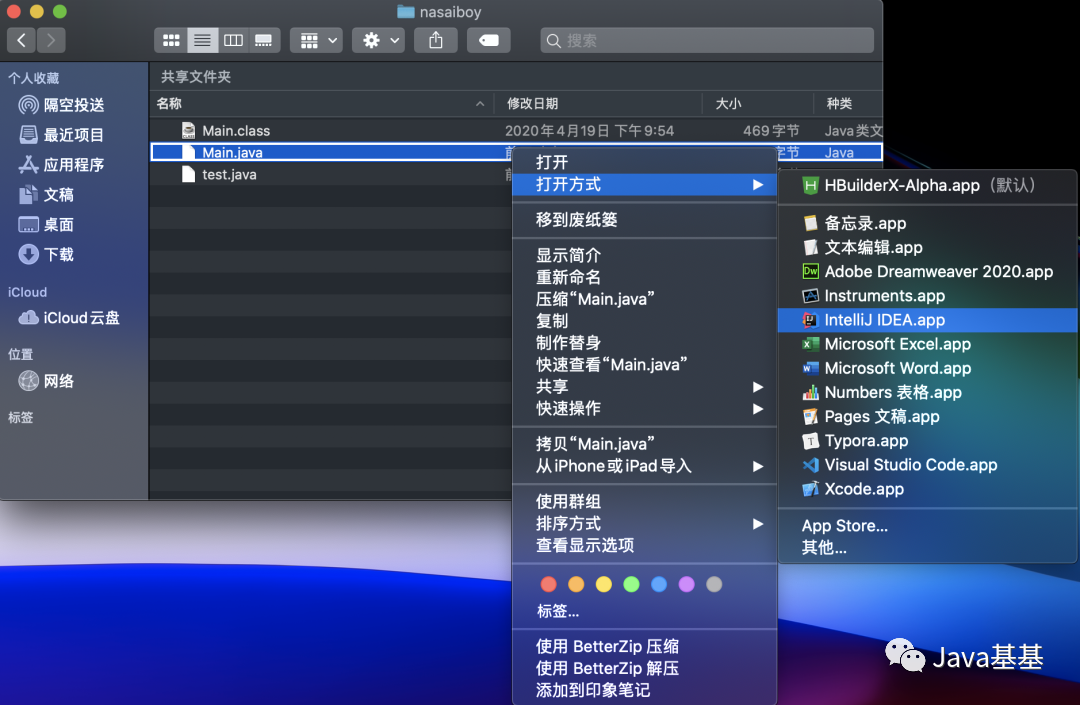Choose 拷贝"Main.java" in the context menu
Screen dimensions: 1080x705
645,444
